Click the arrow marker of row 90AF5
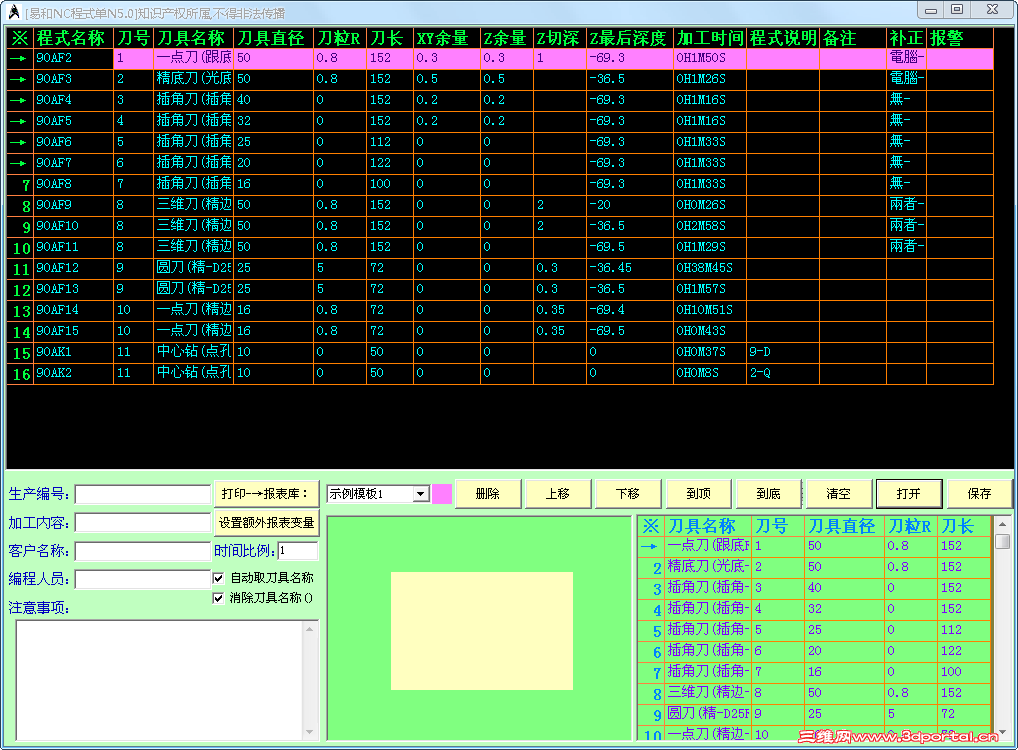This screenshot has width=1018, height=750. [20, 121]
